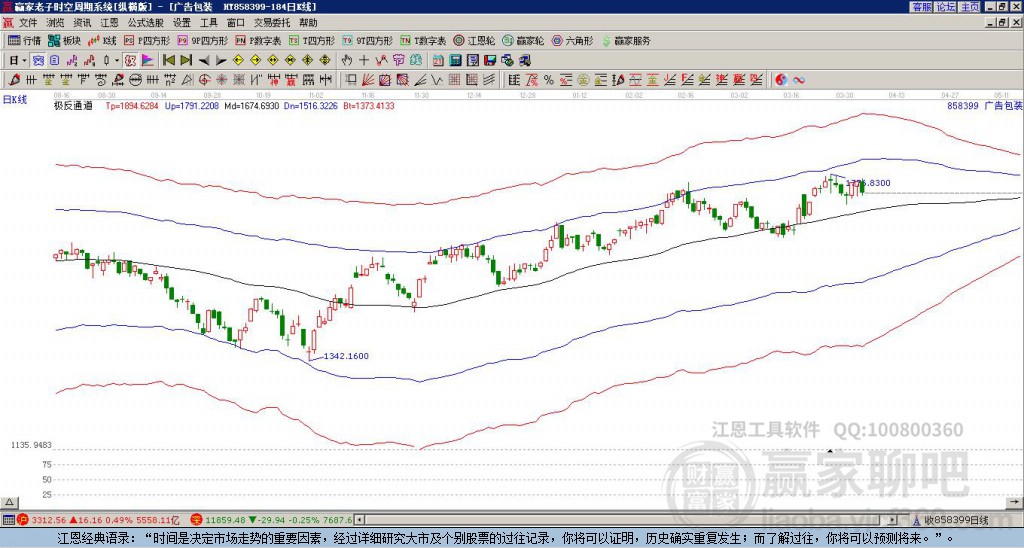The image size is (1024, 548).
Task: Click the 主页 homepage button
Action: click(969, 7)
